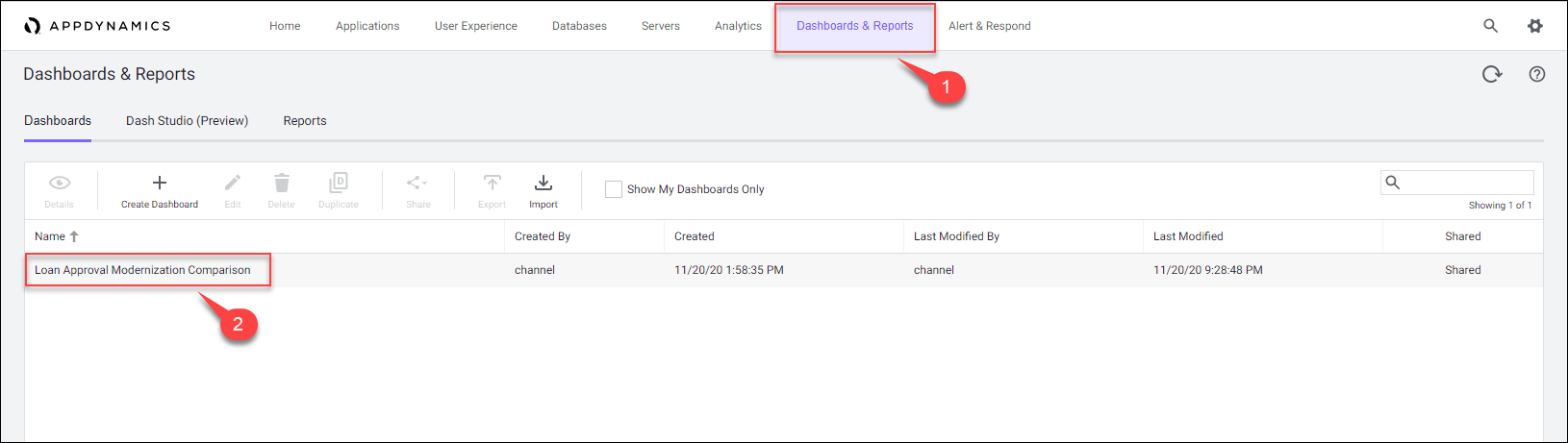Refresh the page with the reload icon
The image size is (1568, 443).
1491,74
